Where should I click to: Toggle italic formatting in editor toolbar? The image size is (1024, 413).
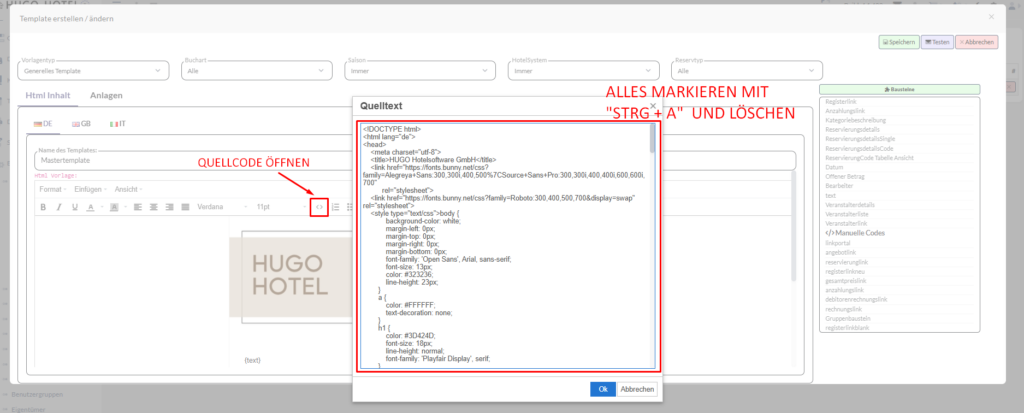(59, 207)
